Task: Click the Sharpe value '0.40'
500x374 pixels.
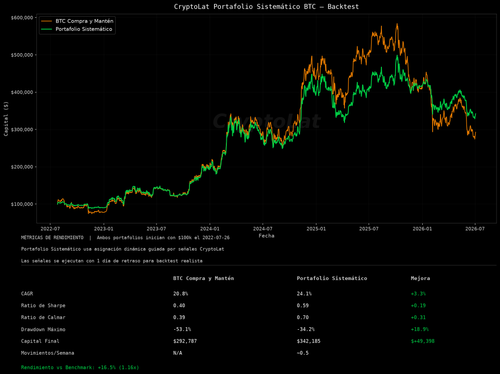Action: pos(179,306)
